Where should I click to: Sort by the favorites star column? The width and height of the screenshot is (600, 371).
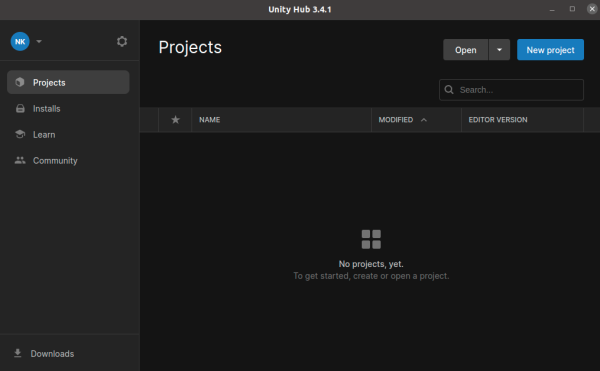click(x=175, y=120)
